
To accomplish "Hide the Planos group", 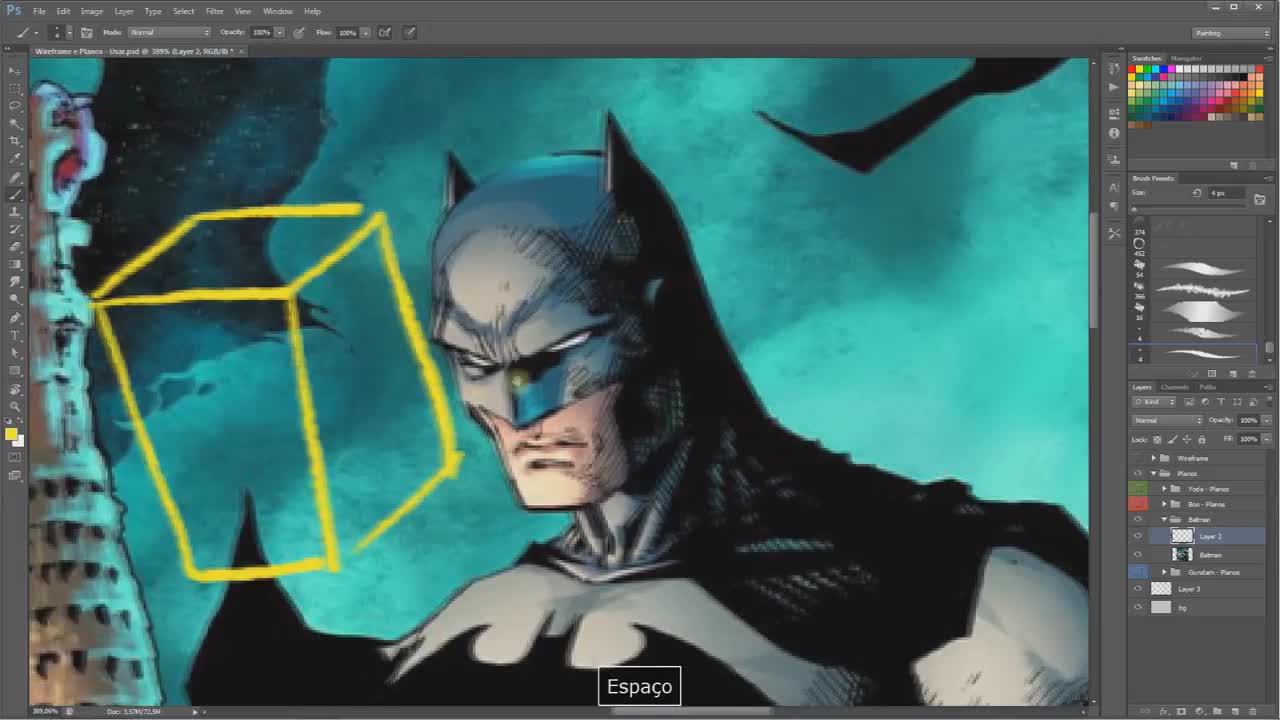I will [x=1138, y=473].
